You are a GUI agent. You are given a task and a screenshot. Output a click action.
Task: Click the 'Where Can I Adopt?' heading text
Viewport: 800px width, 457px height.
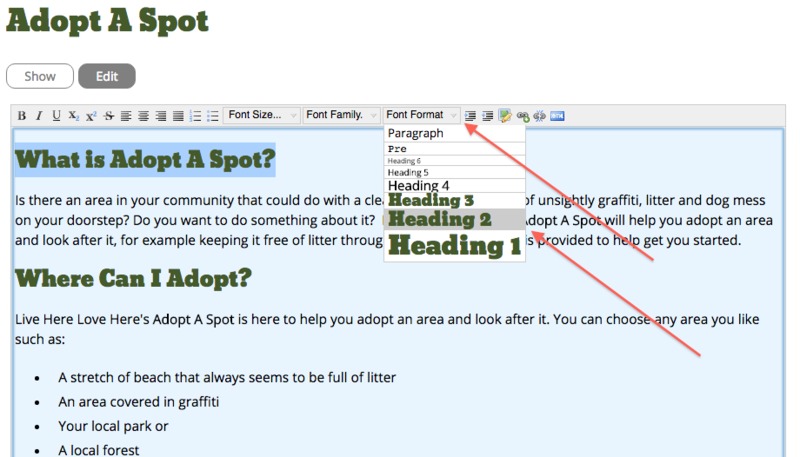(x=133, y=277)
